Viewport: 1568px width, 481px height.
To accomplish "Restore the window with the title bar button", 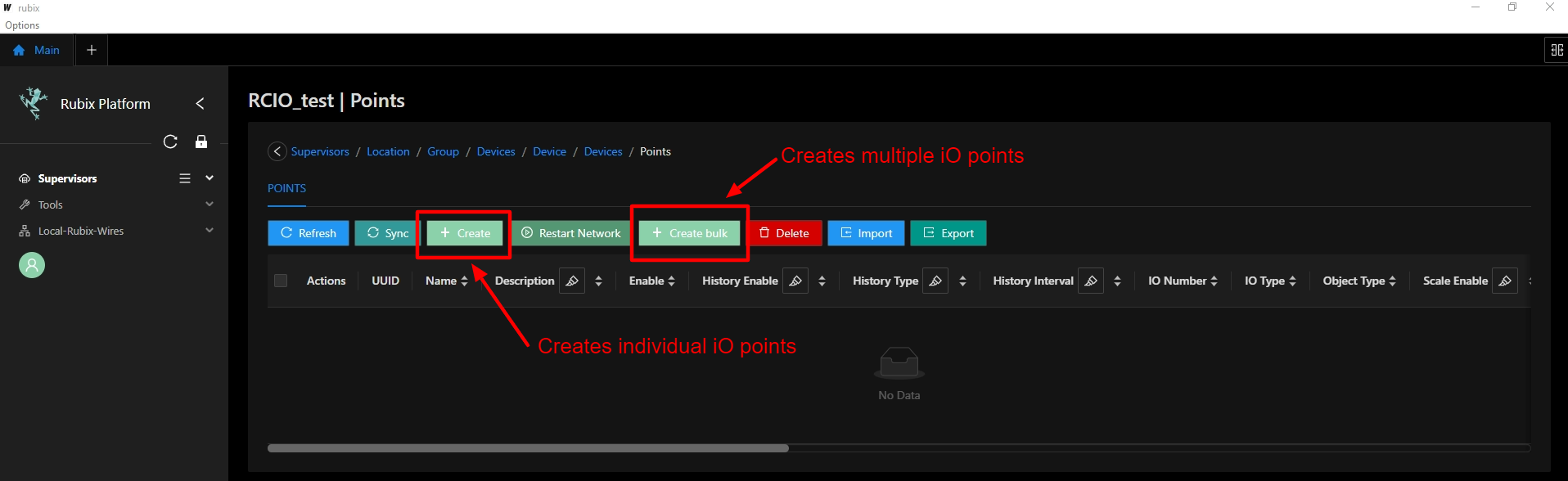I will click(x=1512, y=7).
